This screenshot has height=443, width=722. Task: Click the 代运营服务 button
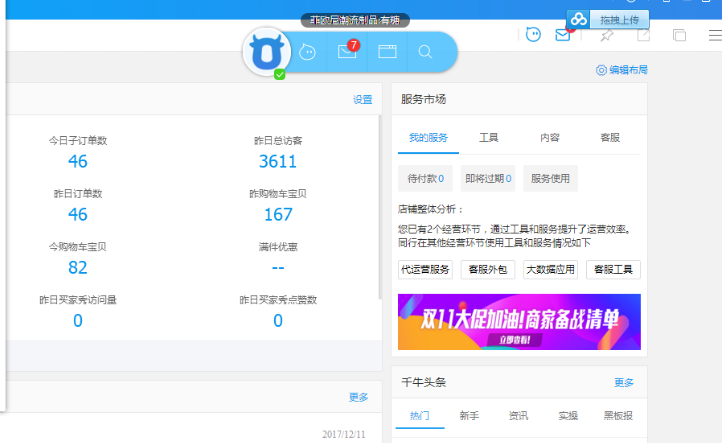click(425, 269)
